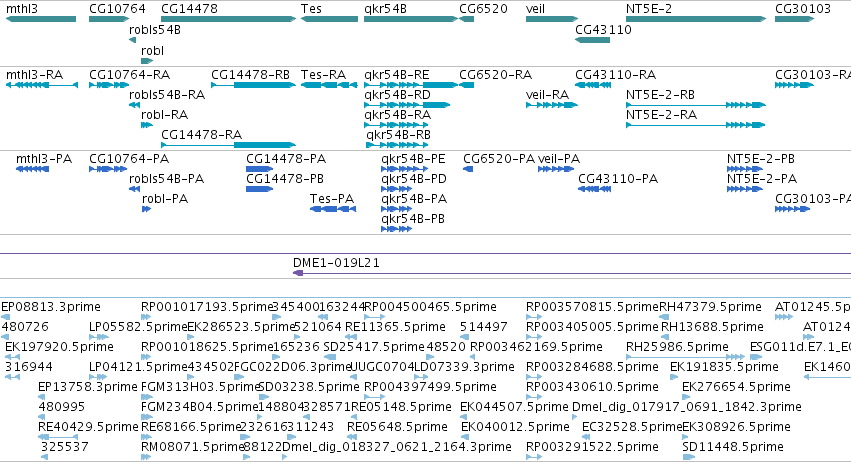851x462 pixels.
Task: Select the mthl3-RA transcript
Action: pos(42,85)
